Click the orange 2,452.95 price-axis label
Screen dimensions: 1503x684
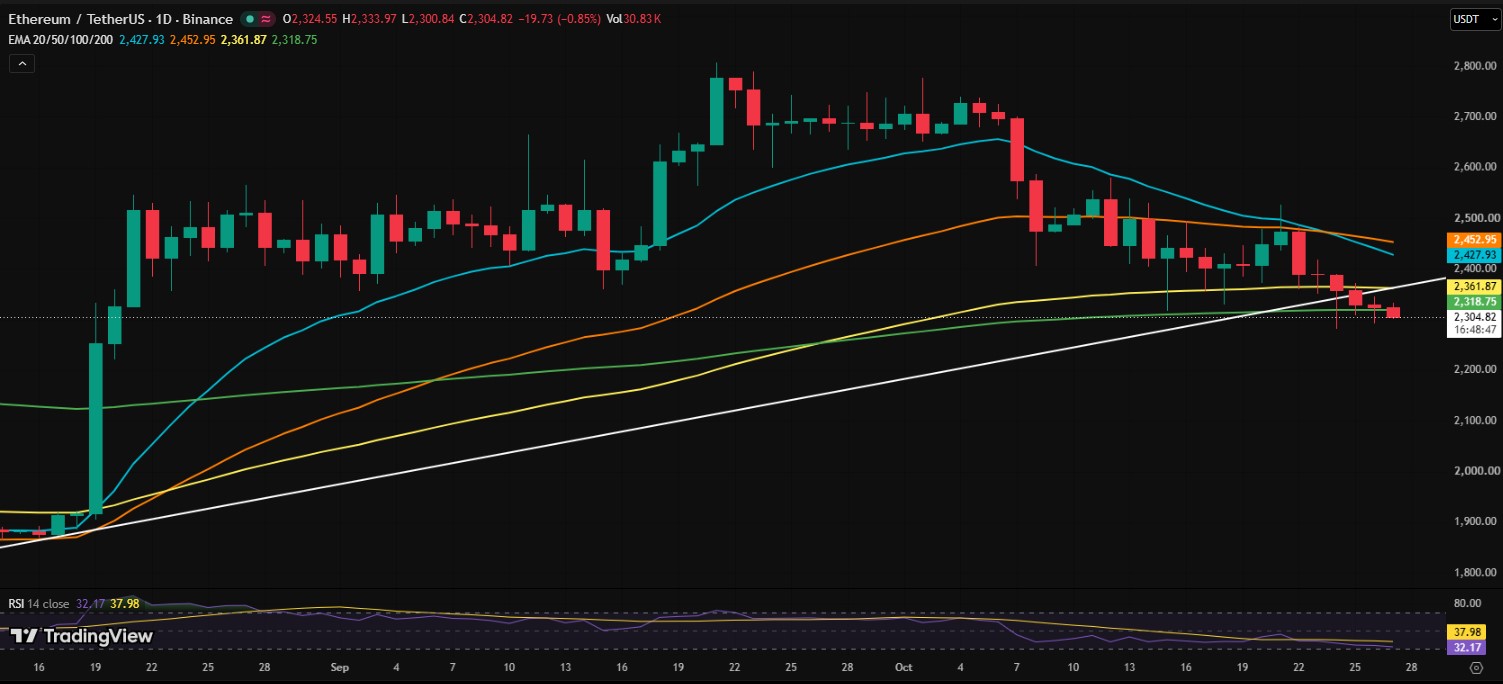1474,240
